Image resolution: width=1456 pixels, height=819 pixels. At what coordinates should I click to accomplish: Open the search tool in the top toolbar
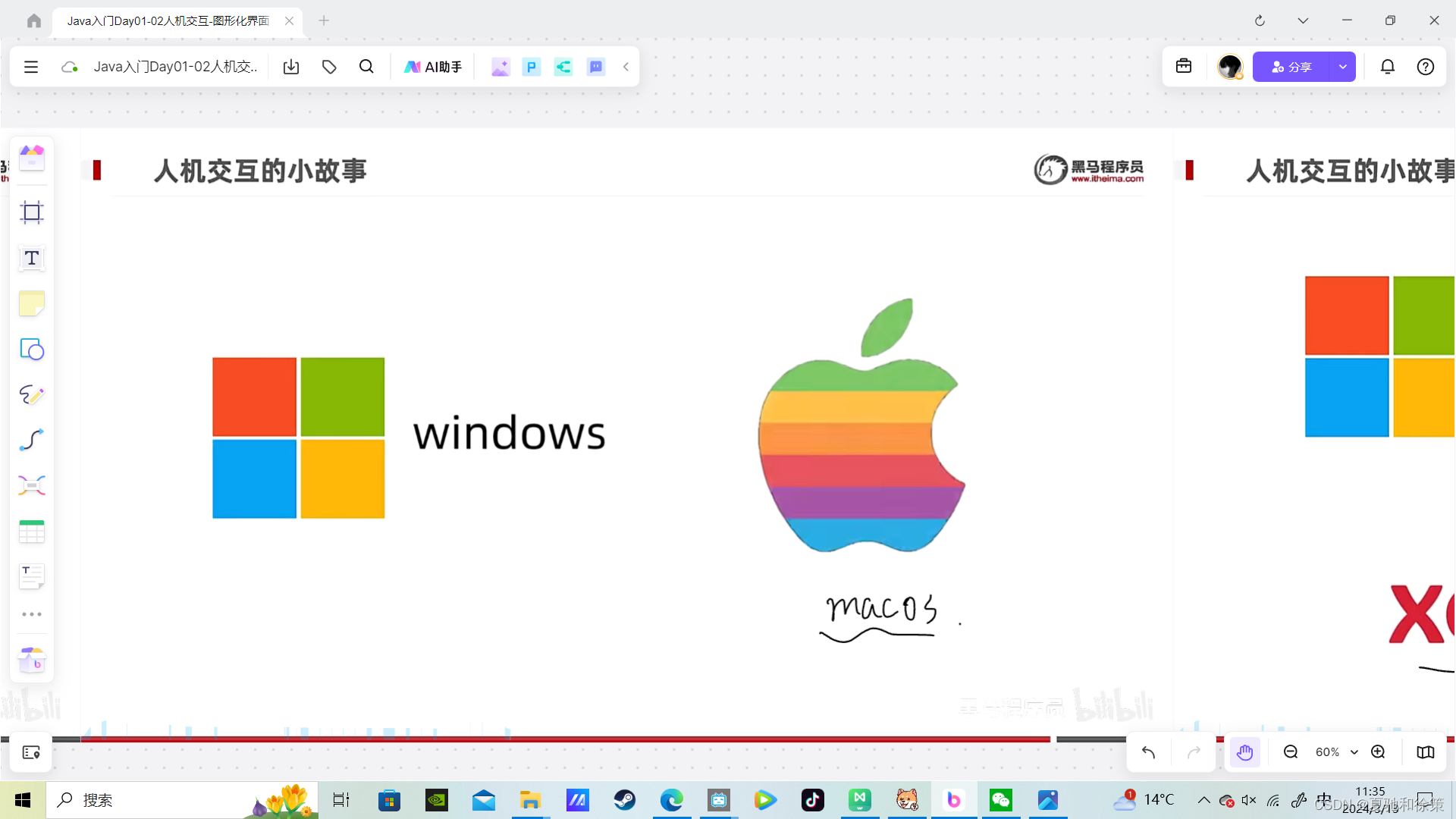tap(366, 66)
